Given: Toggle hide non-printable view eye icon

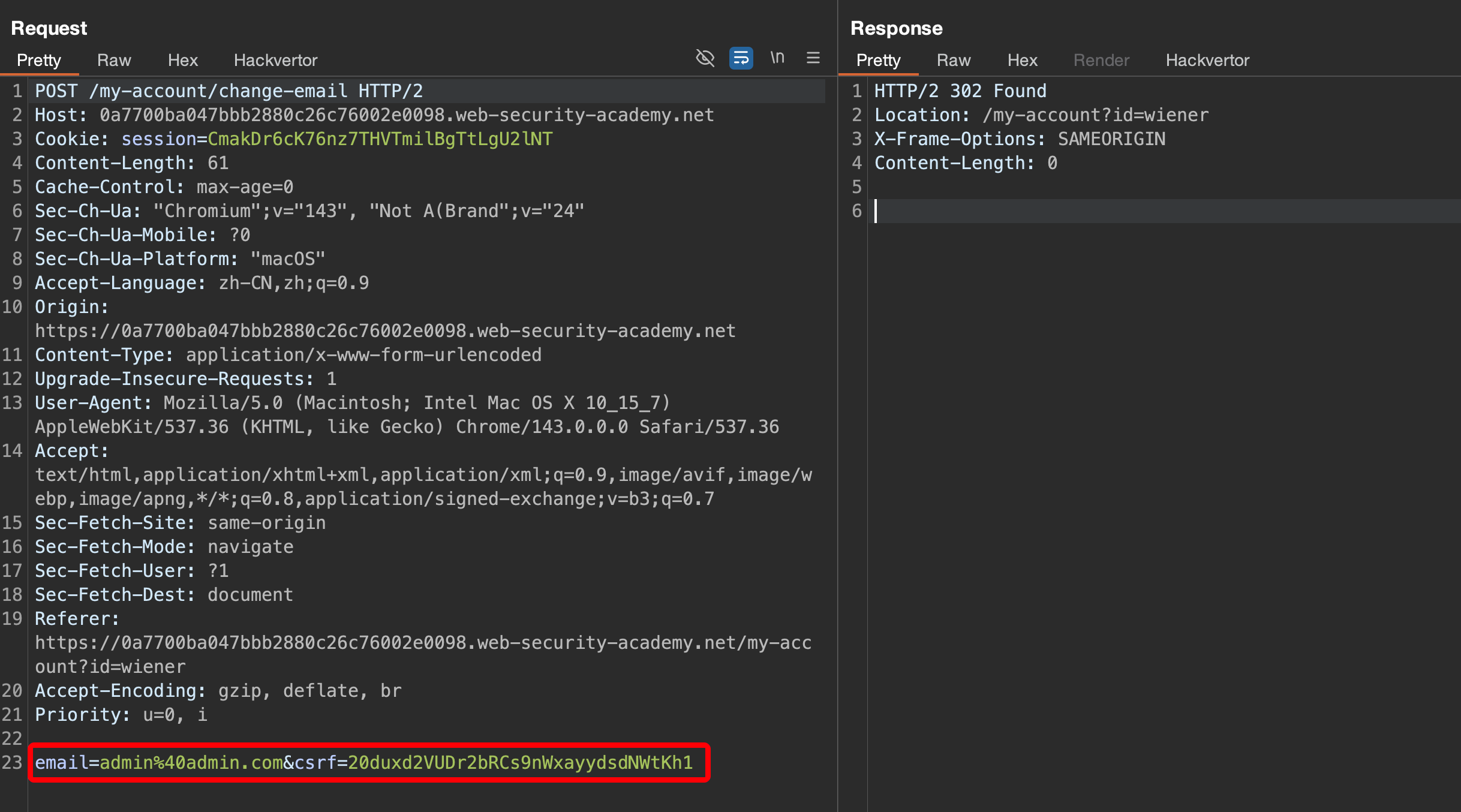Looking at the screenshot, I should tap(705, 58).
